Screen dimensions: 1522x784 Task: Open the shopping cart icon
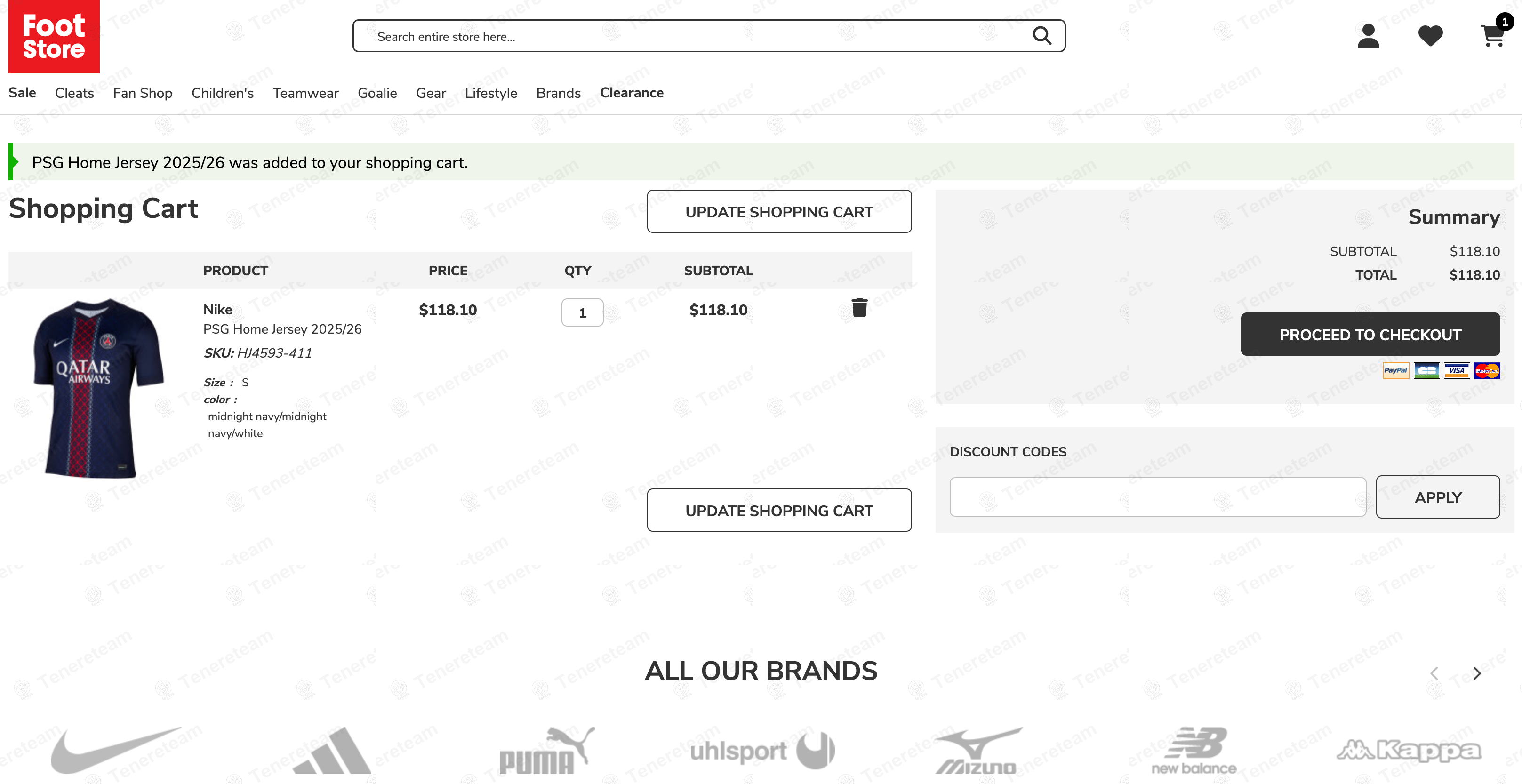pos(1492,36)
